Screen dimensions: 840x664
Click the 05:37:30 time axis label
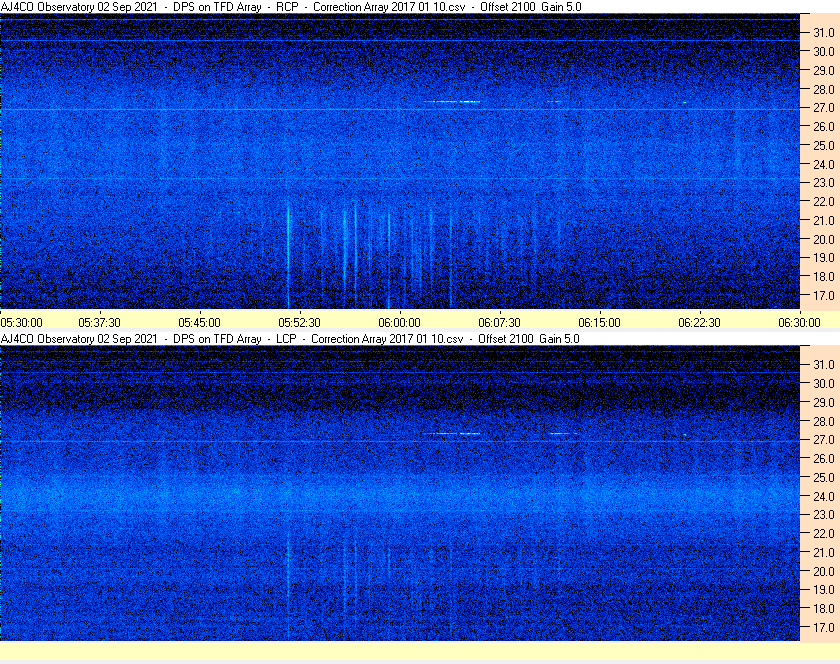[x=100, y=323]
